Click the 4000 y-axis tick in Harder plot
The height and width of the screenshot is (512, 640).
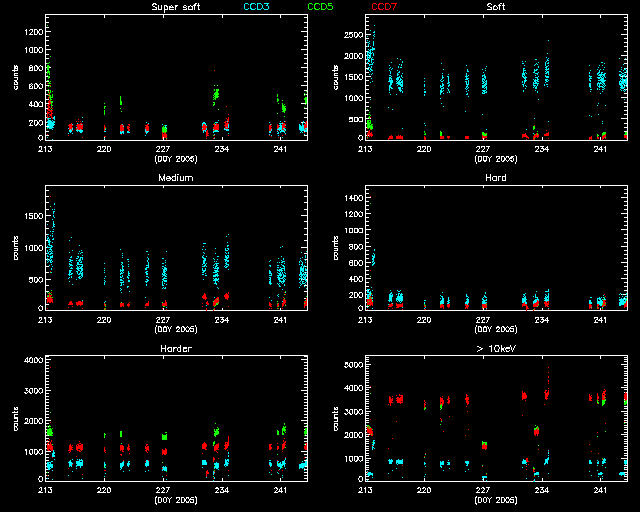coord(29,359)
